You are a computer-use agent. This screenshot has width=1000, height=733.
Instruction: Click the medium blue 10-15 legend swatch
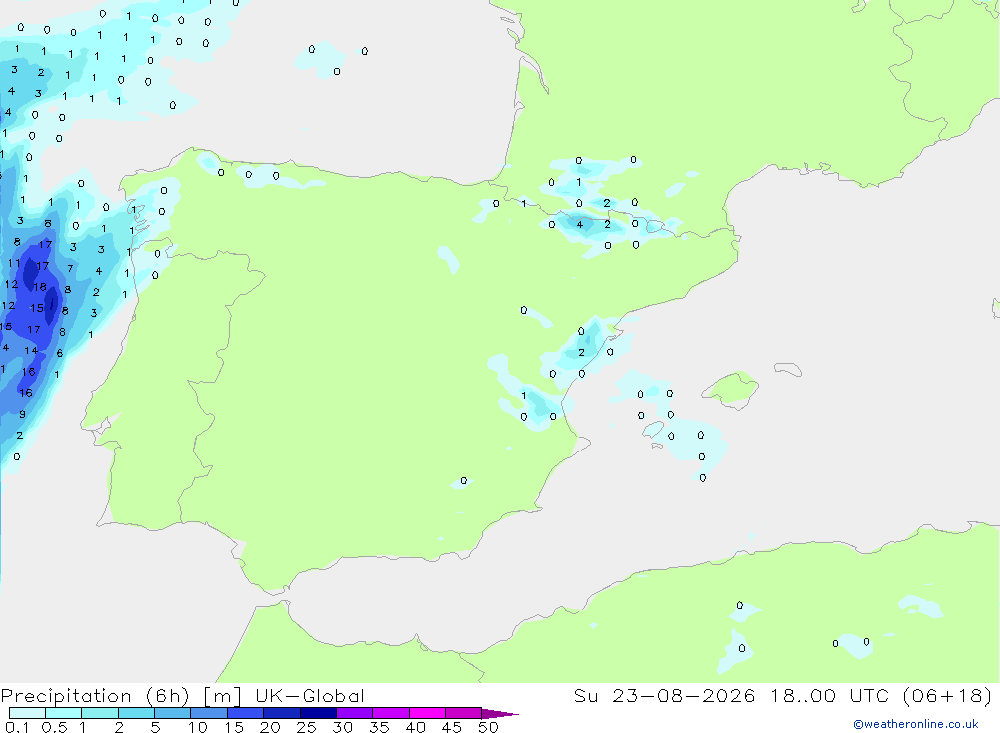pyautogui.click(x=209, y=713)
